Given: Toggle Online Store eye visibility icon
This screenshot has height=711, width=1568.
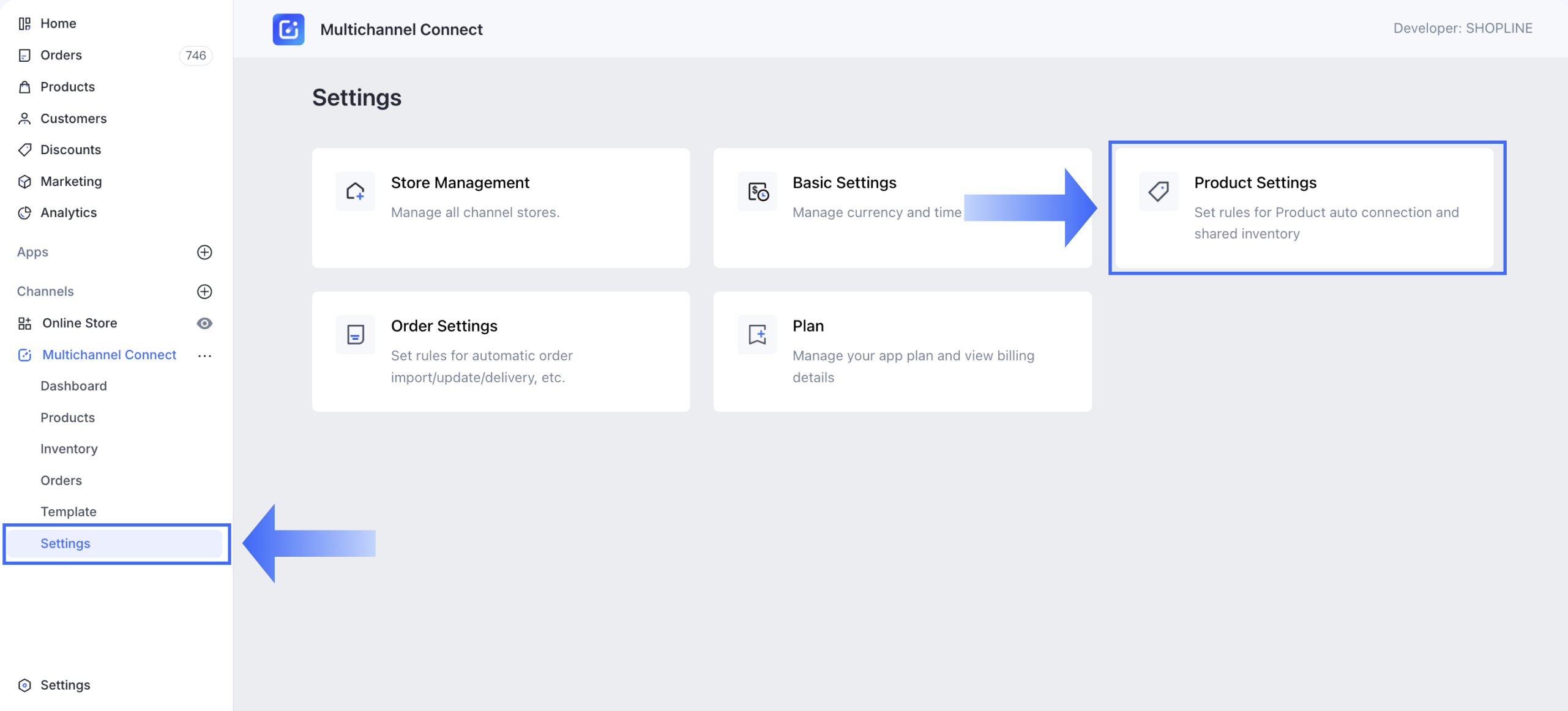Looking at the screenshot, I should click(x=204, y=323).
